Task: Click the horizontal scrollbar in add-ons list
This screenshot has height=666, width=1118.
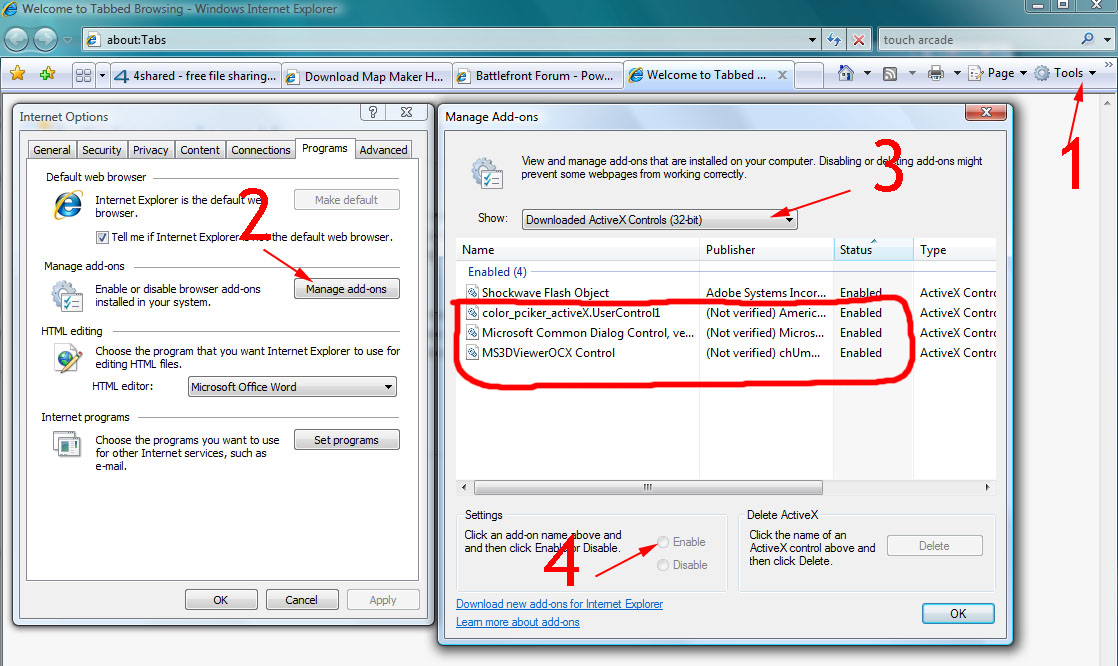Action: pyautogui.click(x=648, y=488)
